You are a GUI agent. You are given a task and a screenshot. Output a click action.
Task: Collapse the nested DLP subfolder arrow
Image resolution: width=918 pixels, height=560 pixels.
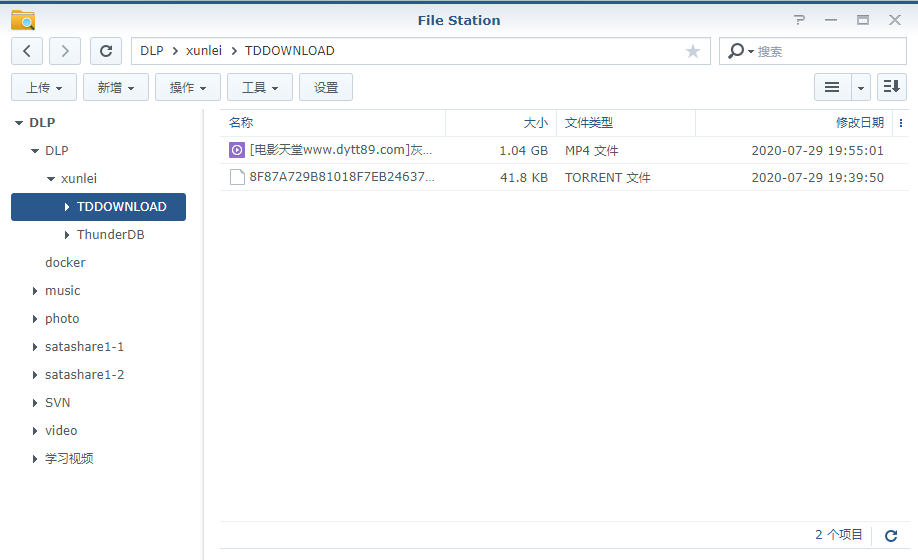point(35,151)
